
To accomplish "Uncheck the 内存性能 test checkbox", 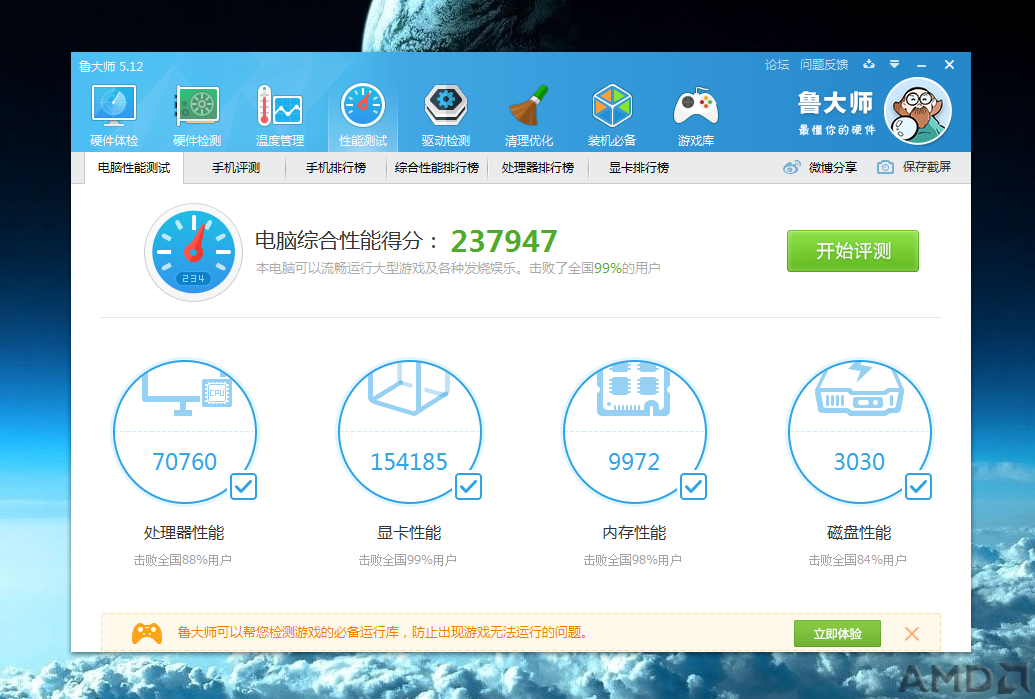I will tap(694, 487).
